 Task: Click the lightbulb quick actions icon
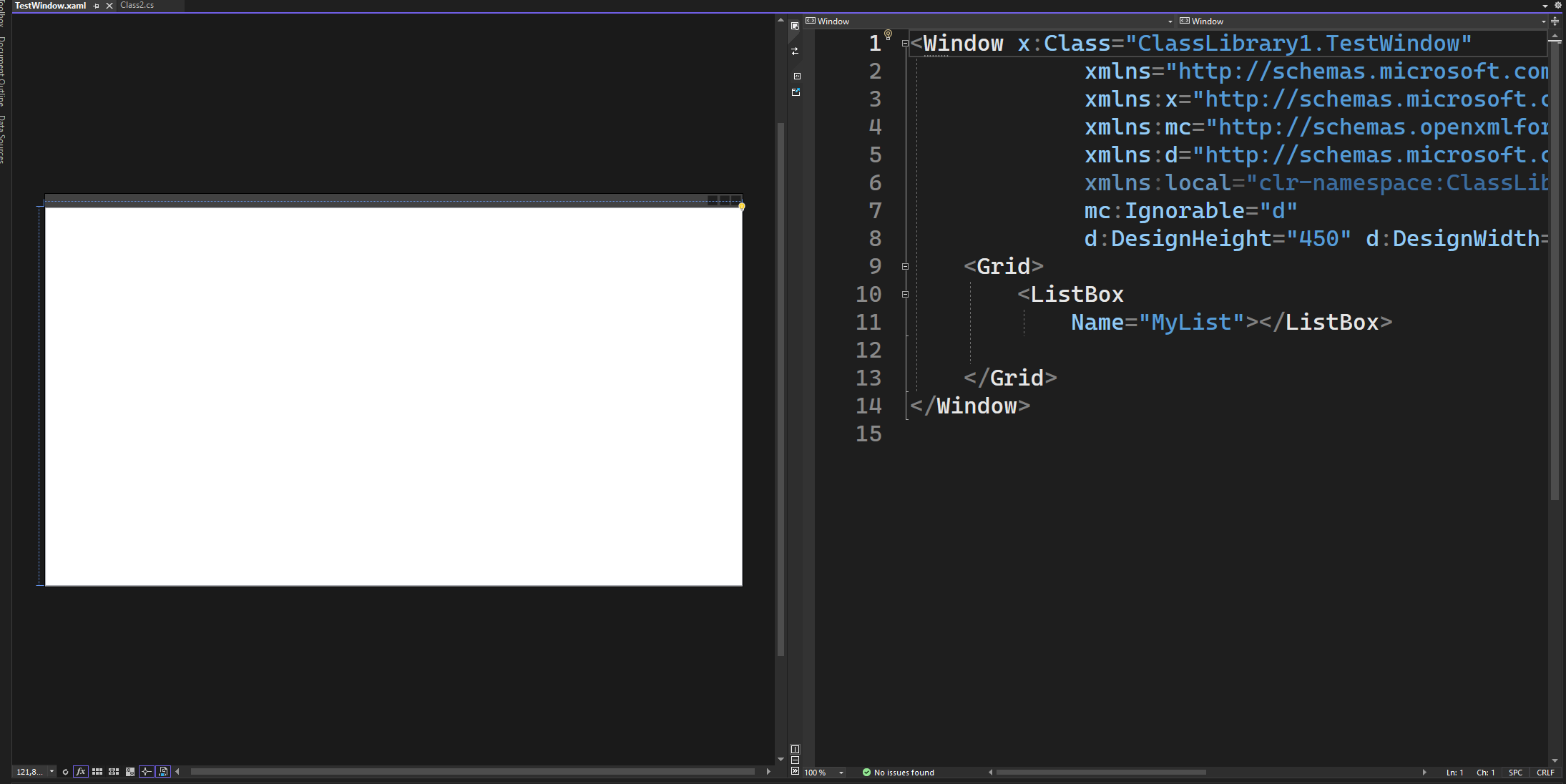click(x=888, y=34)
